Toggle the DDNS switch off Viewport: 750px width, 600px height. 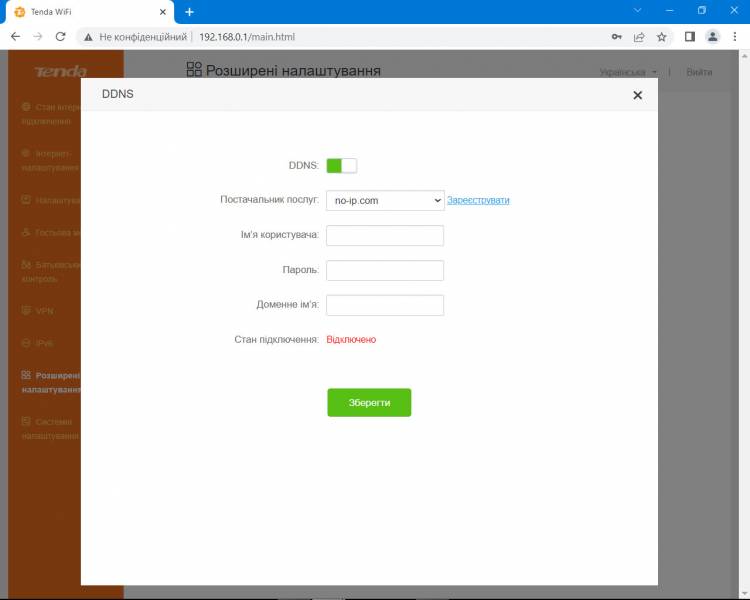click(342, 166)
